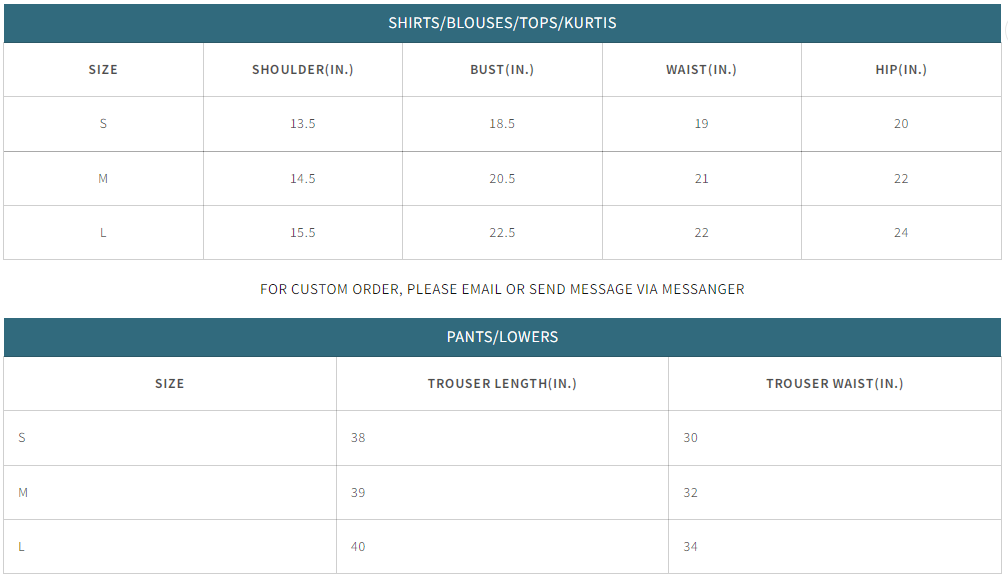Viewport: 1008px width, 582px height.
Task: Click the Waist(in.) column heading
Action: [701, 70]
